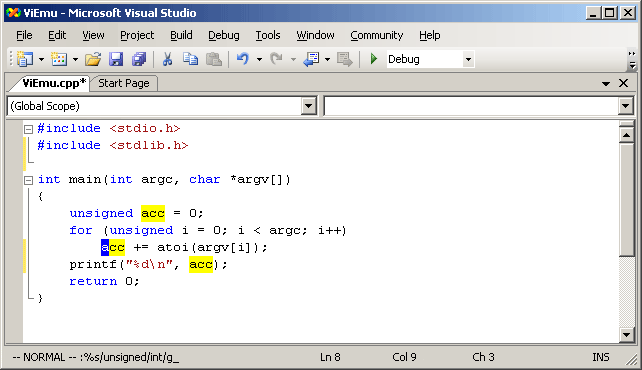
Task: Click the Ch 3 status bar indicator
Action: pyautogui.click(x=483, y=357)
